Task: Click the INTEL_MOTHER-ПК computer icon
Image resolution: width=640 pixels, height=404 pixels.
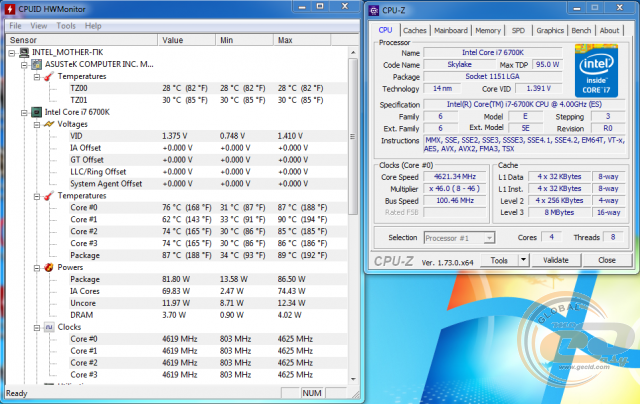Action: tap(24, 52)
